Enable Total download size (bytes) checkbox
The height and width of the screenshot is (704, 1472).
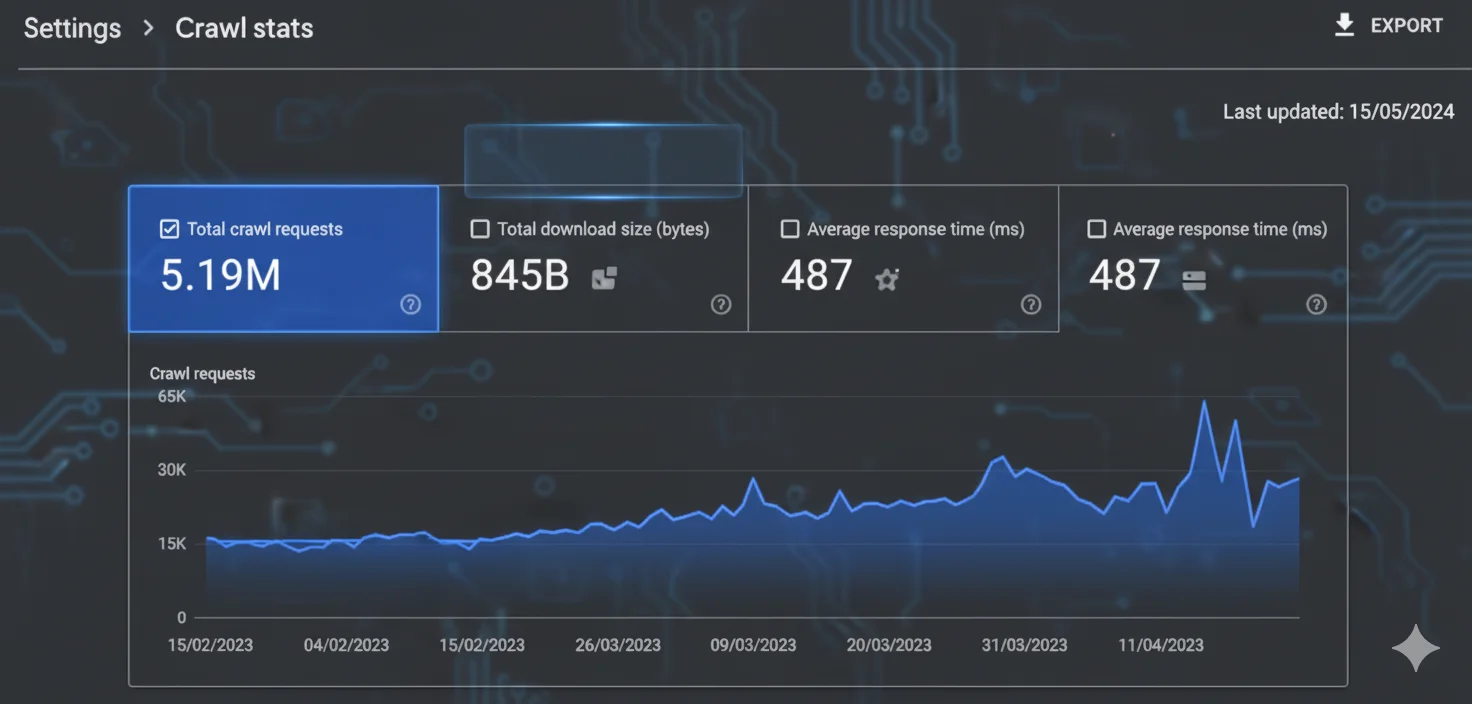point(480,228)
